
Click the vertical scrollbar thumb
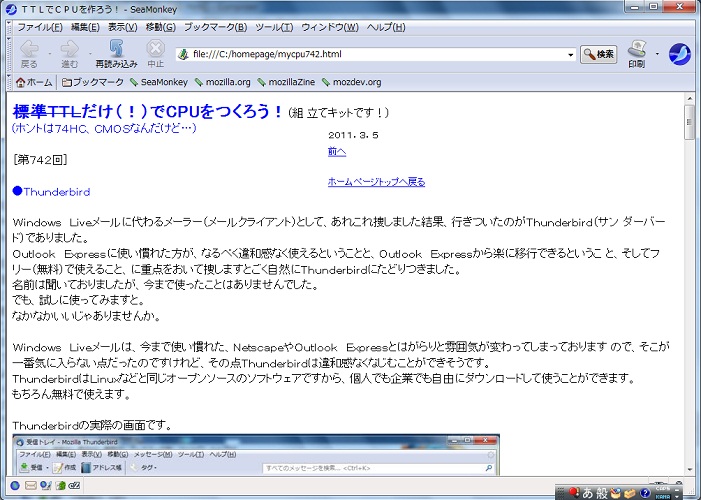tap(689, 123)
